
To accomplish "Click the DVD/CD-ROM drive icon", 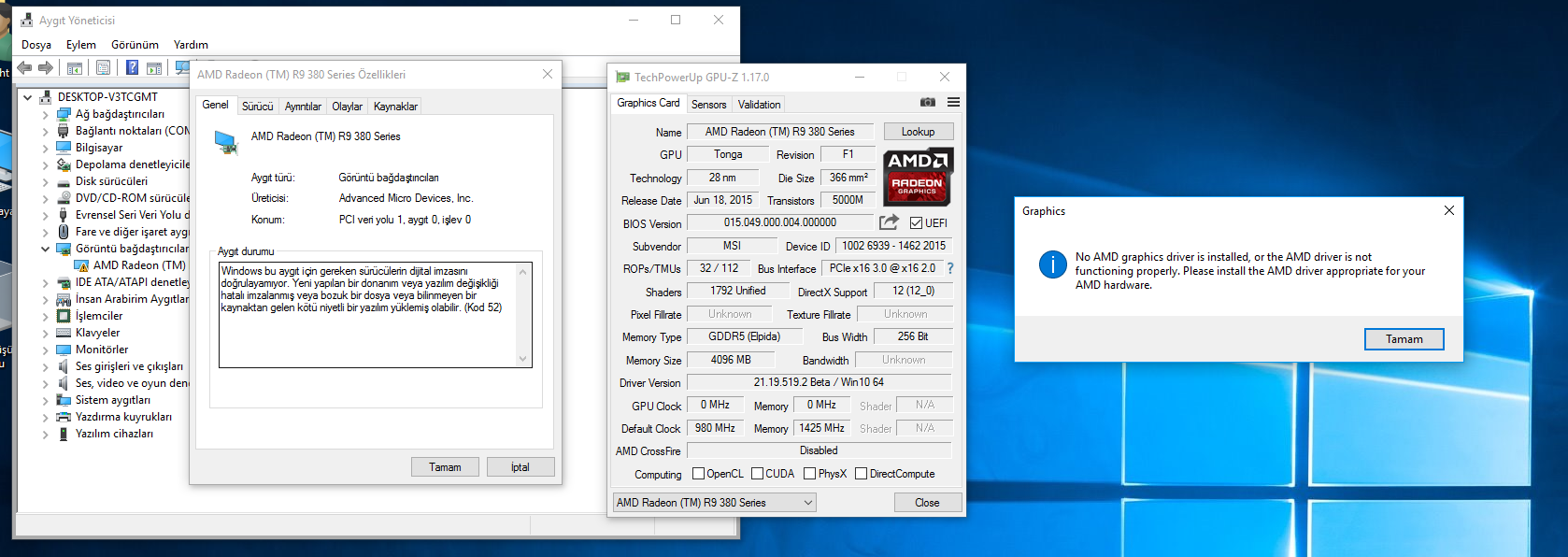I will (x=64, y=198).
